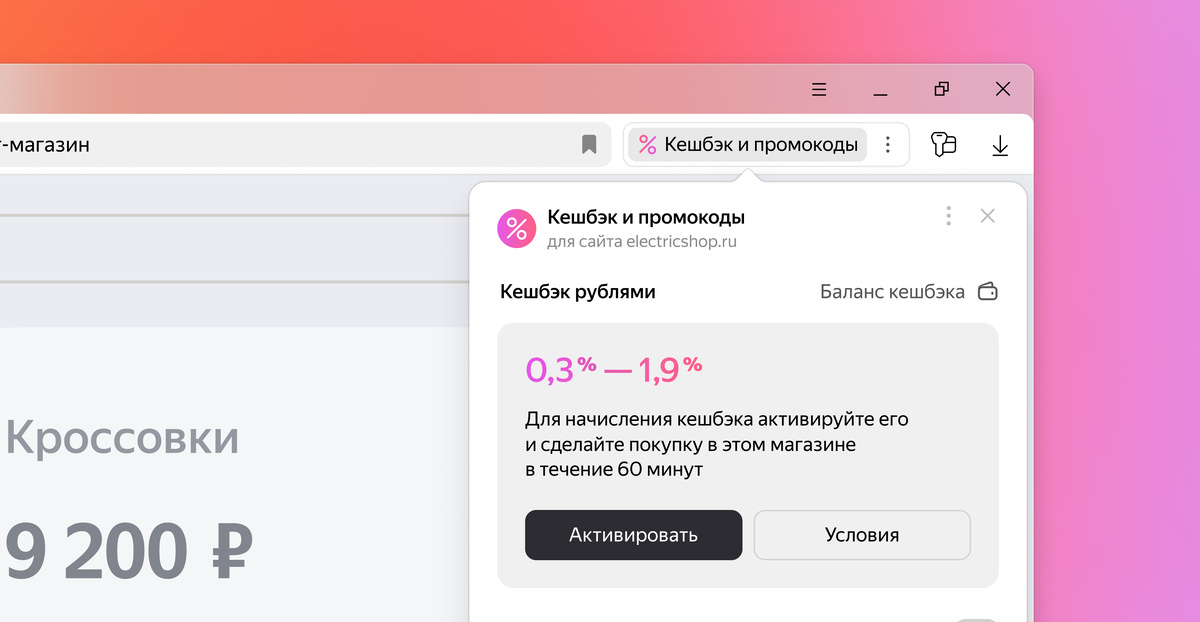Open the browser hamburger menu
Image resolution: width=1200 pixels, height=622 pixels.
pos(818,89)
